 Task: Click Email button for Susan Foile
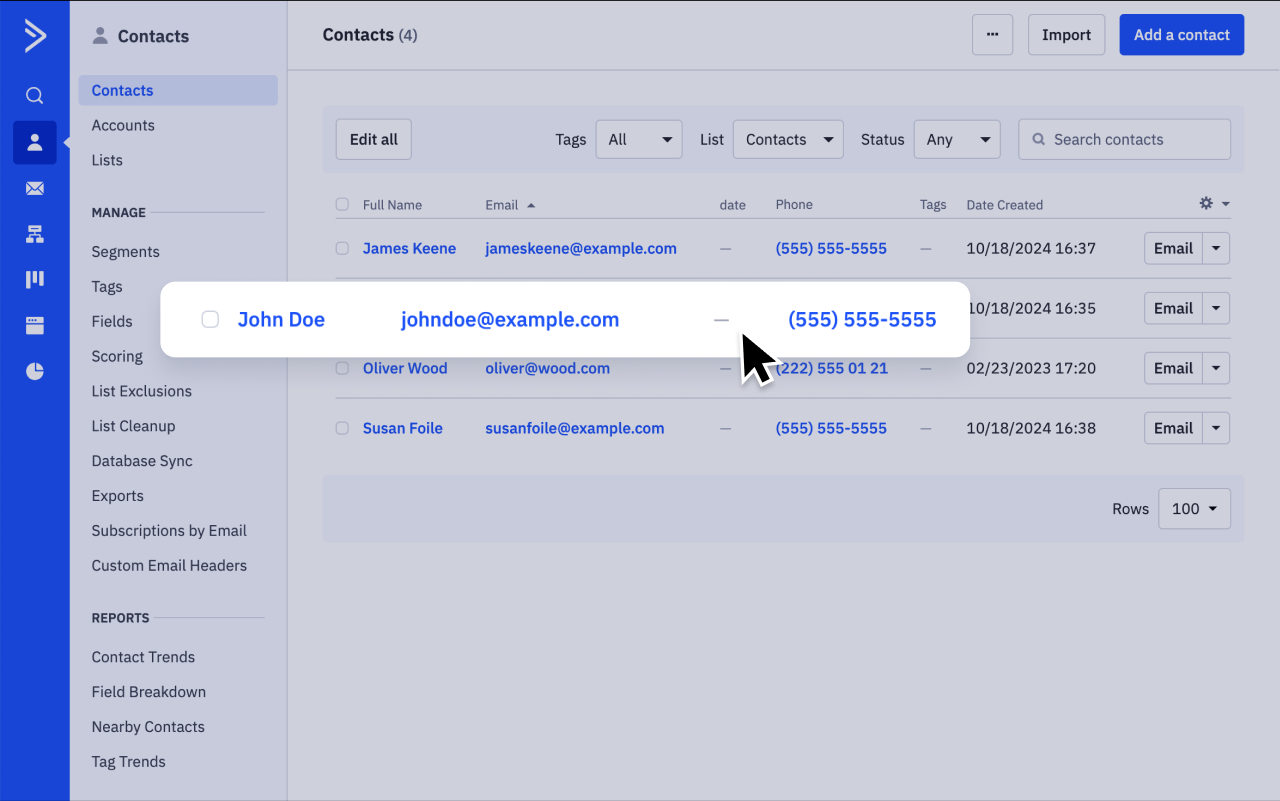(1173, 428)
